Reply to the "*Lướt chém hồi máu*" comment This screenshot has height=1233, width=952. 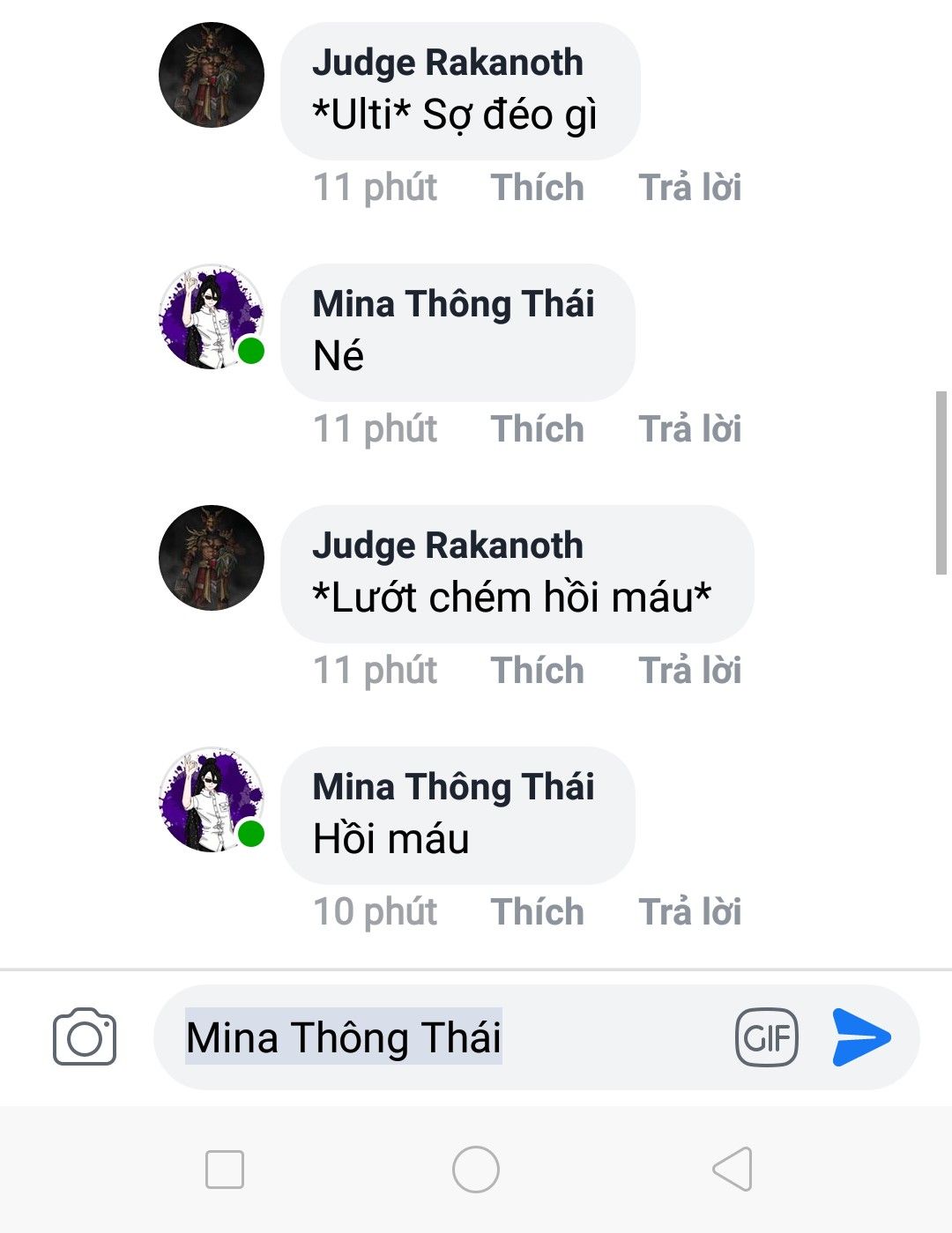coord(689,671)
